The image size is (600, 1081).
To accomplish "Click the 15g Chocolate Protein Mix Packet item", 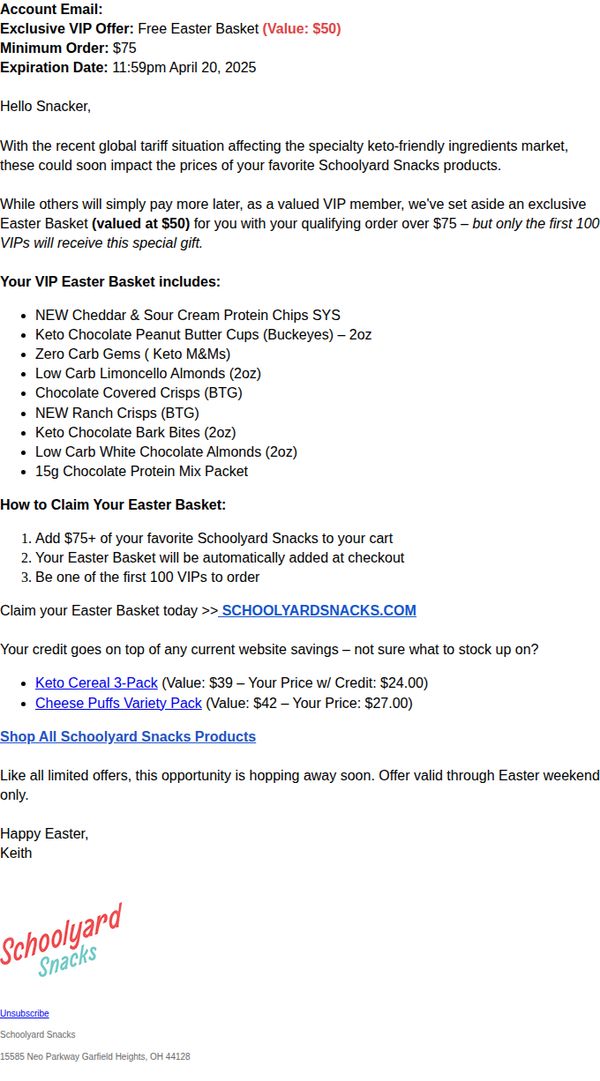I will pos(141,471).
